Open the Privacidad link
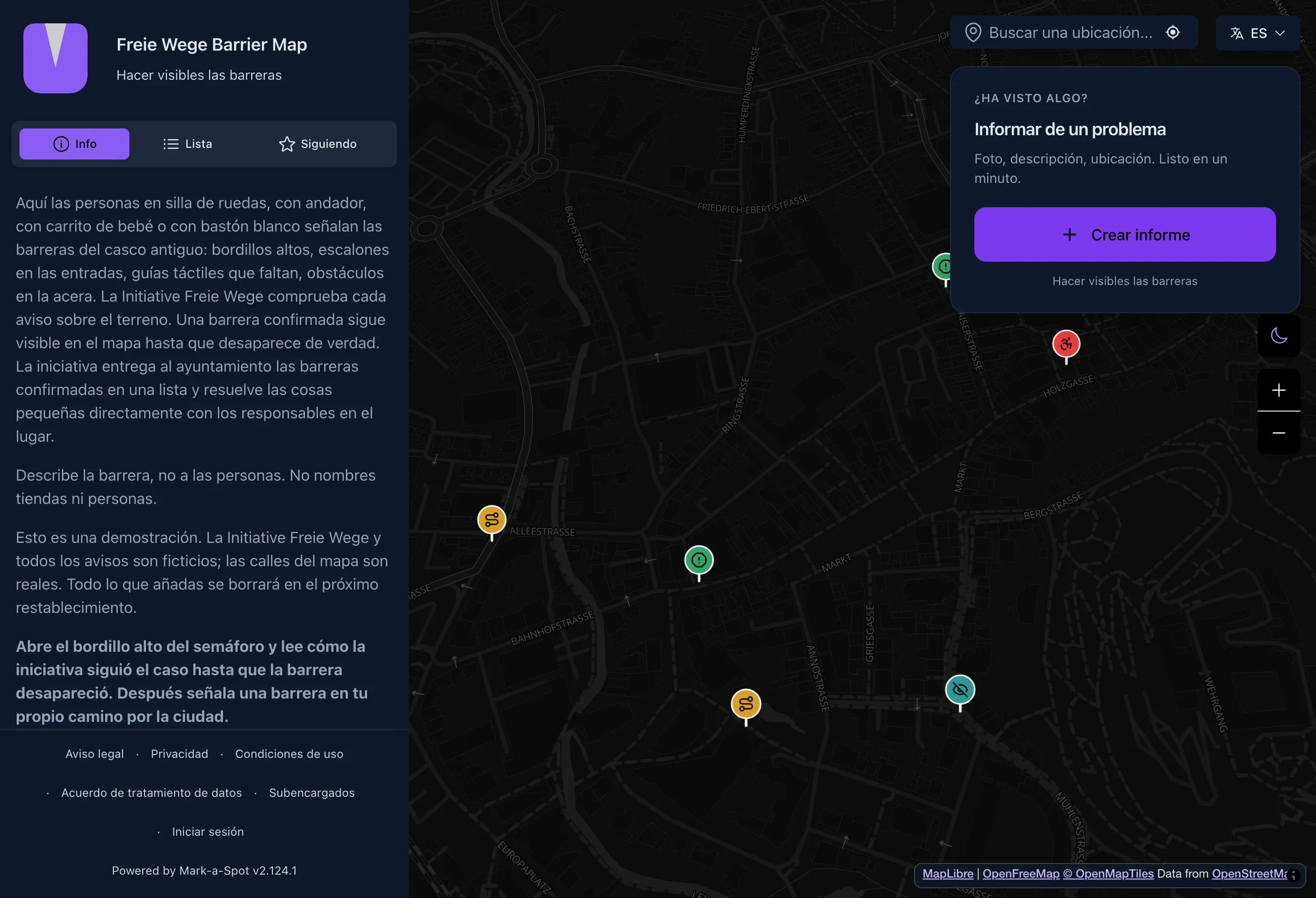 (180, 754)
